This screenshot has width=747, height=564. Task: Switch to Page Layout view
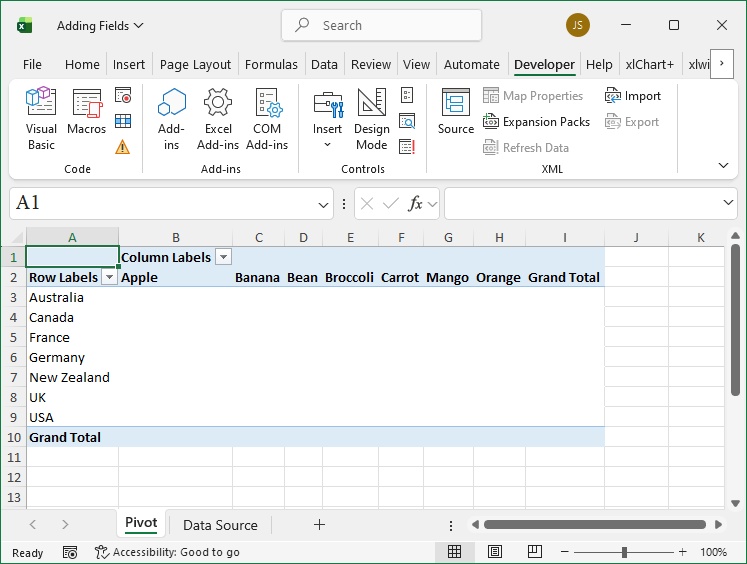(x=495, y=552)
